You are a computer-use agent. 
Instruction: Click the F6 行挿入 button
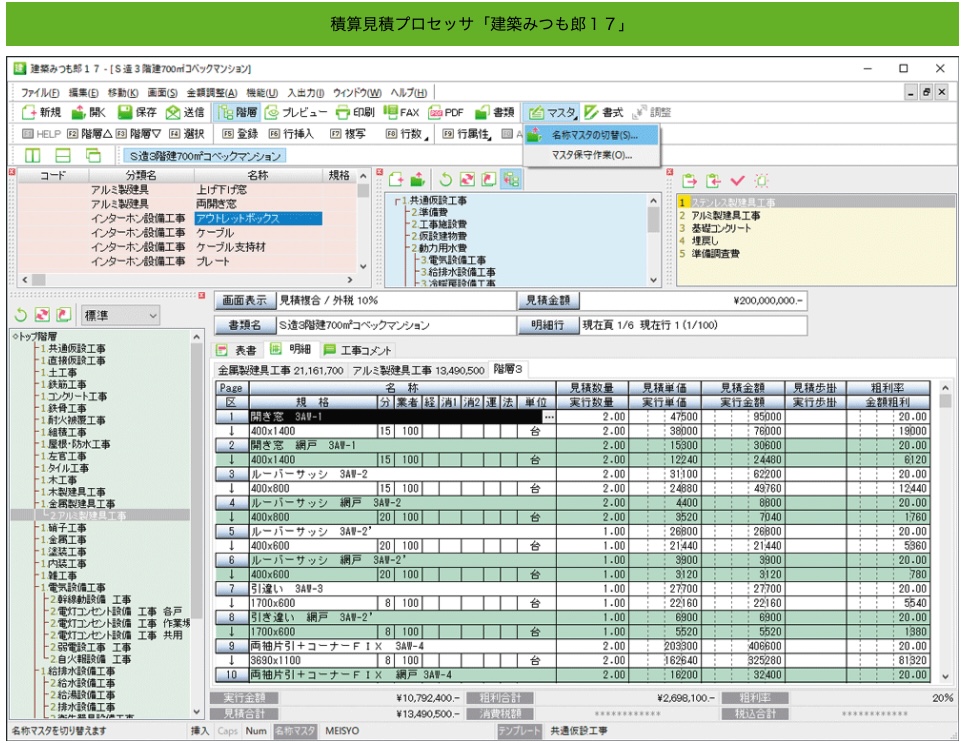291,134
